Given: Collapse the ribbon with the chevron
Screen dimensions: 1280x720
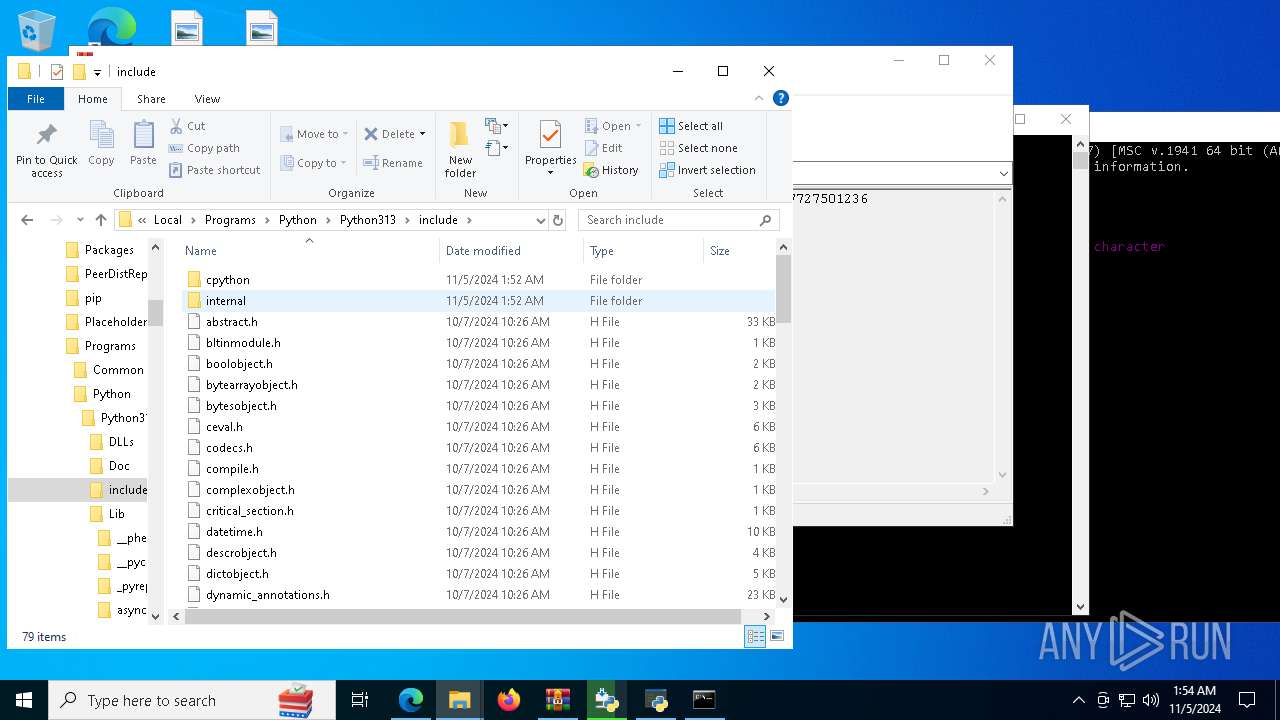Looking at the screenshot, I should click(x=760, y=98).
